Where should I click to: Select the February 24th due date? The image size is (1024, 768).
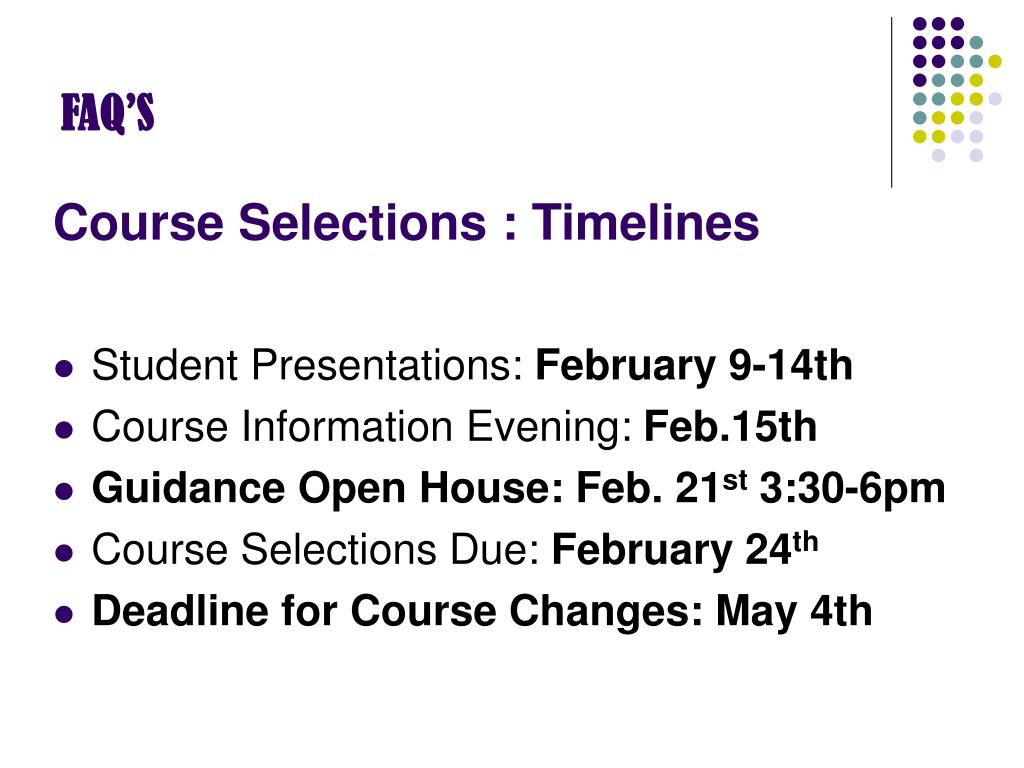point(685,549)
